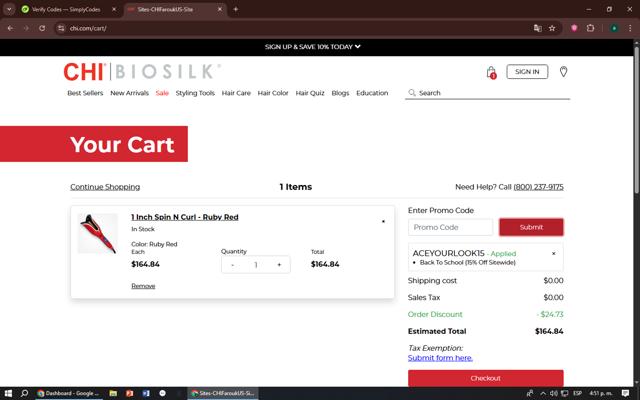Remove item using the x icon on product card

point(383,221)
